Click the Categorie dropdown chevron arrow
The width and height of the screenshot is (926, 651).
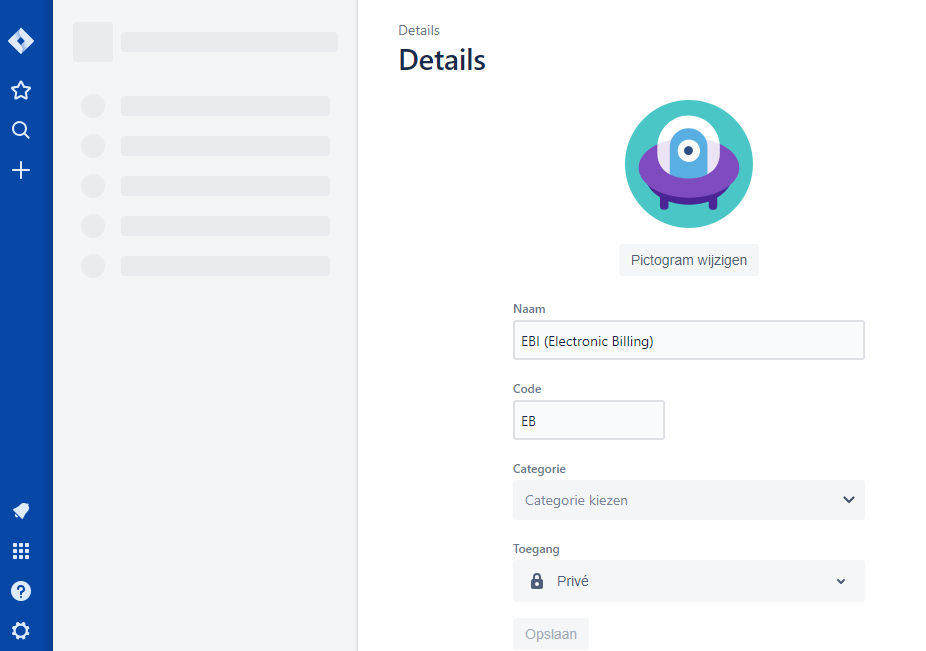coord(848,500)
